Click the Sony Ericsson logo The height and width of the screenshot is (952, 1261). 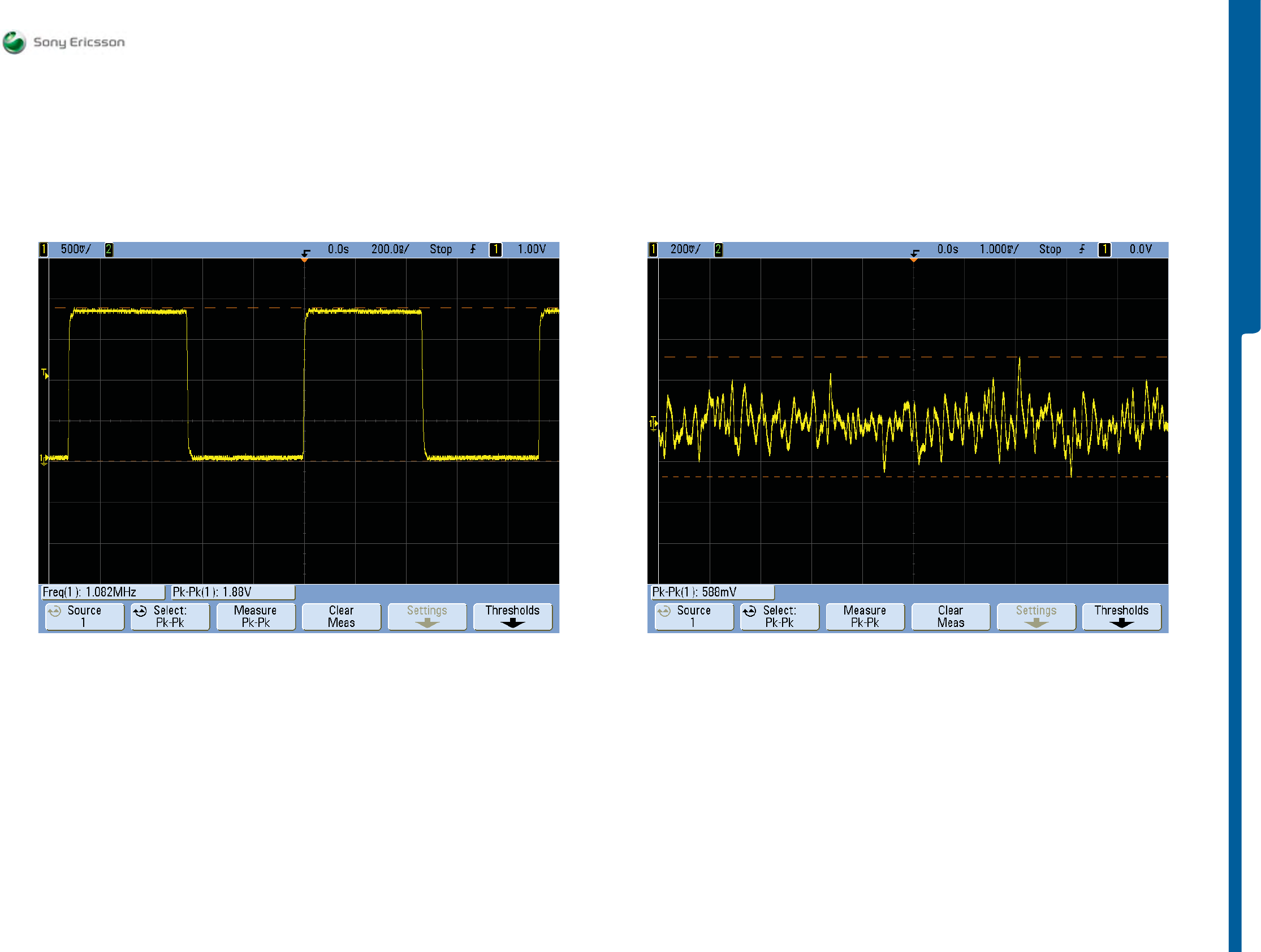click(63, 42)
